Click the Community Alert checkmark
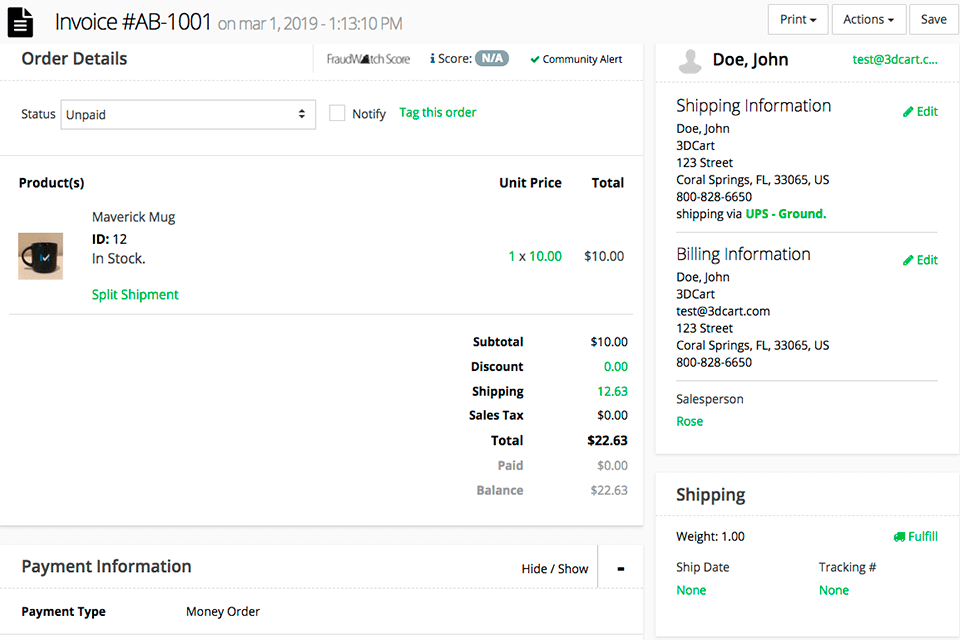The height and width of the screenshot is (640, 960). tap(535, 60)
